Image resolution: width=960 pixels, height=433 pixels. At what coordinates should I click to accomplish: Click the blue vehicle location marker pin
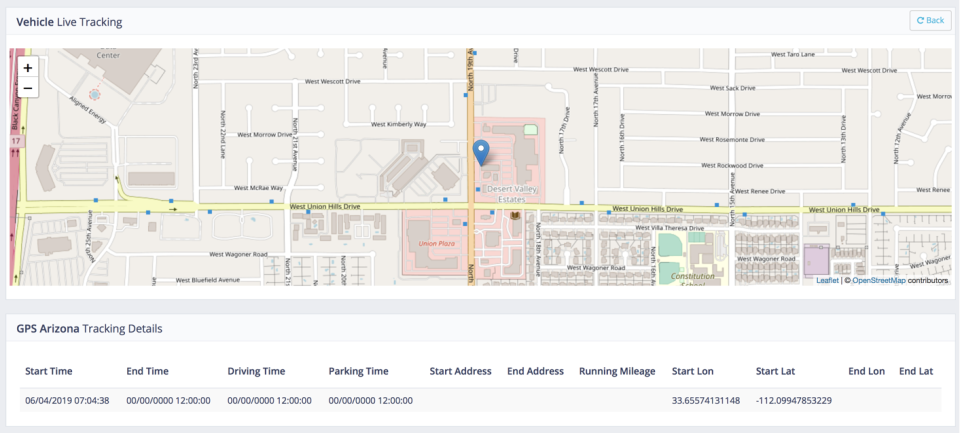pyautogui.click(x=482, y=152)
